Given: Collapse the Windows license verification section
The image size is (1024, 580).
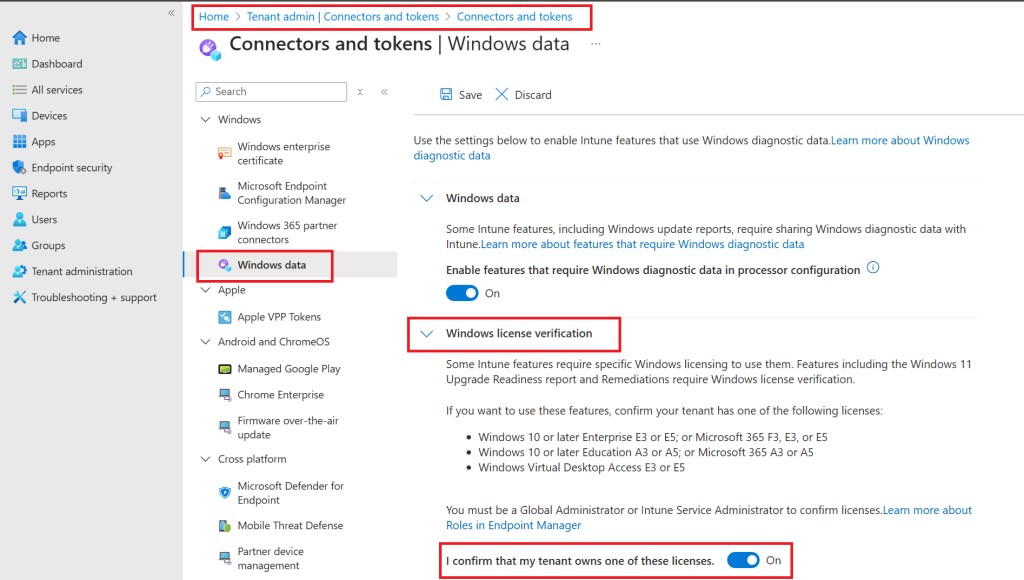Looking at the screenshot, I should click(x=426, y=334).
